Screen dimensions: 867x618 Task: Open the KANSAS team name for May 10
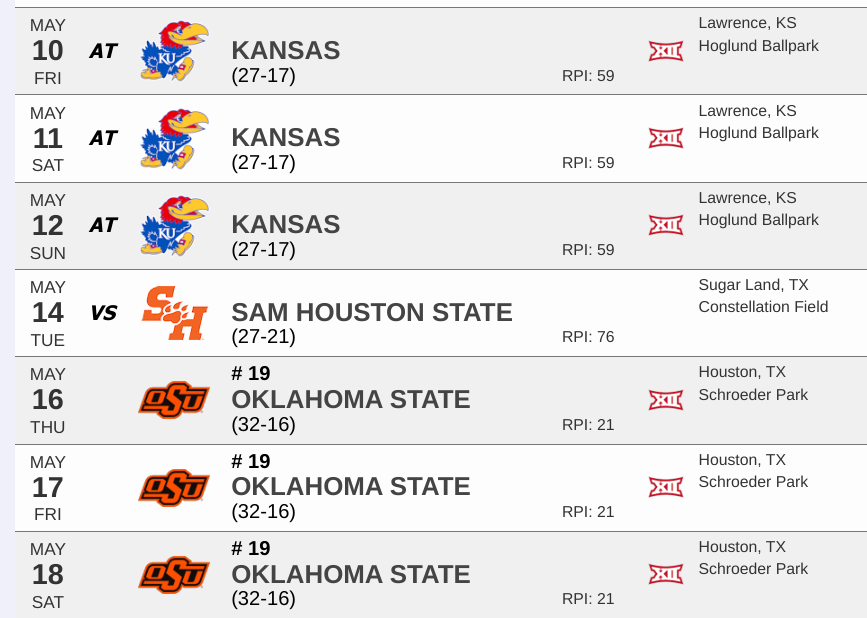[x=286, y=50]
